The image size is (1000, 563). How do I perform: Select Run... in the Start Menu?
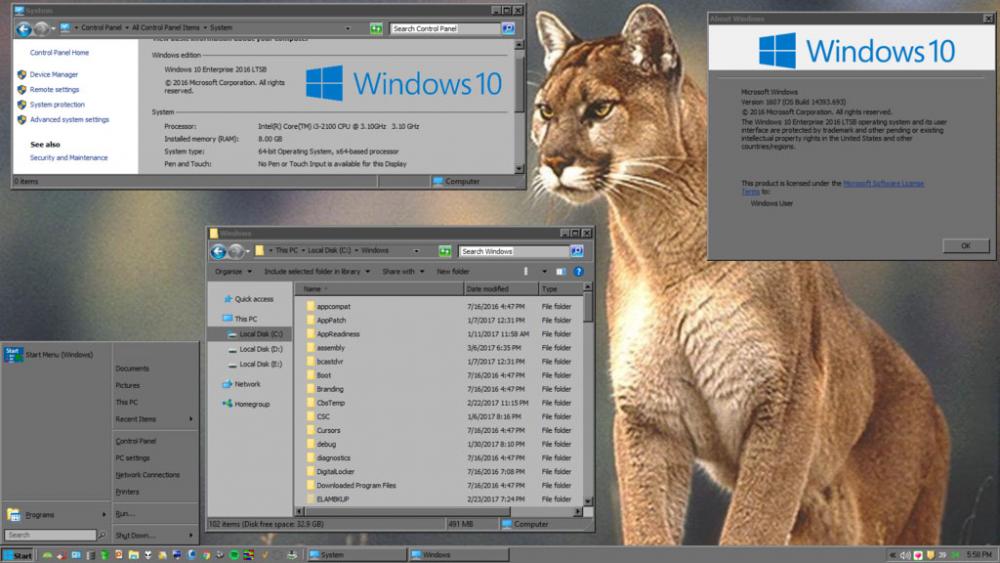point(125,514)
